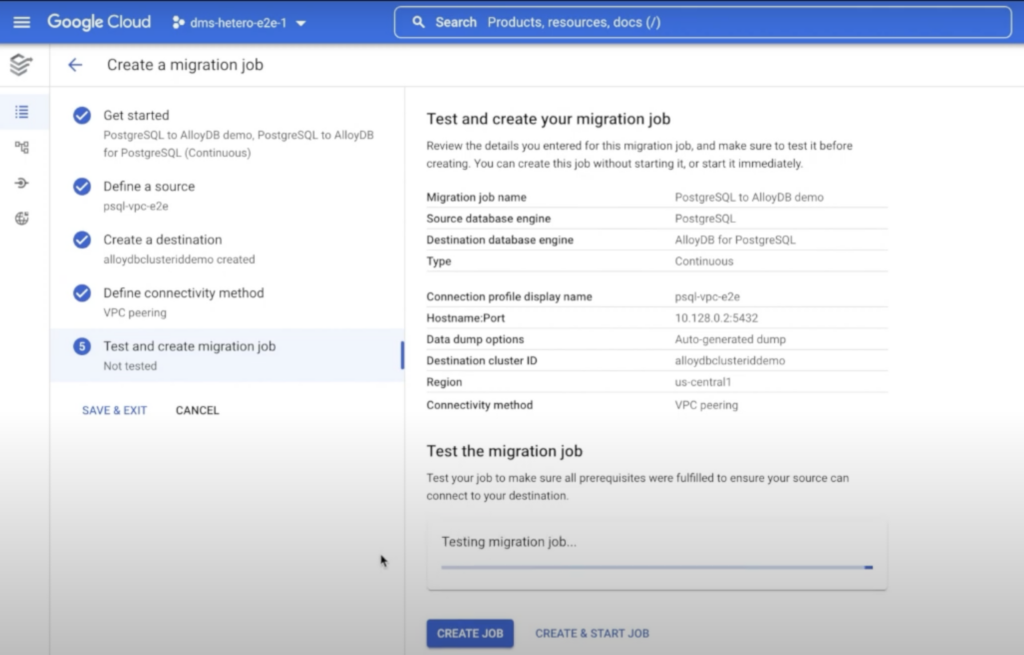The width and height of the screenshot is (1024, 655).
Task: Go to the Create a destination step
Action: [x=227, y=249]
